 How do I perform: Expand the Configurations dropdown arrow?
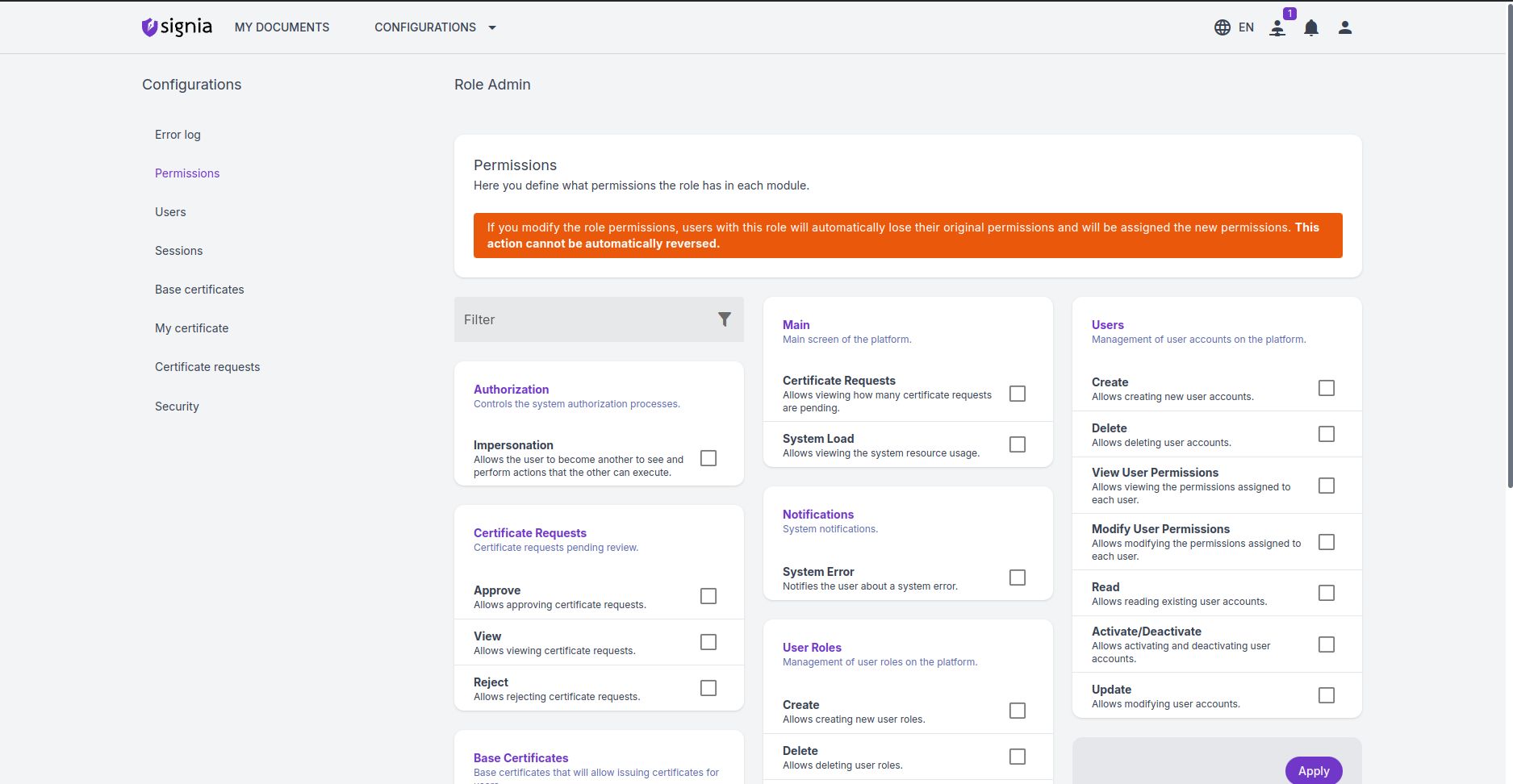tap(492, 27)
